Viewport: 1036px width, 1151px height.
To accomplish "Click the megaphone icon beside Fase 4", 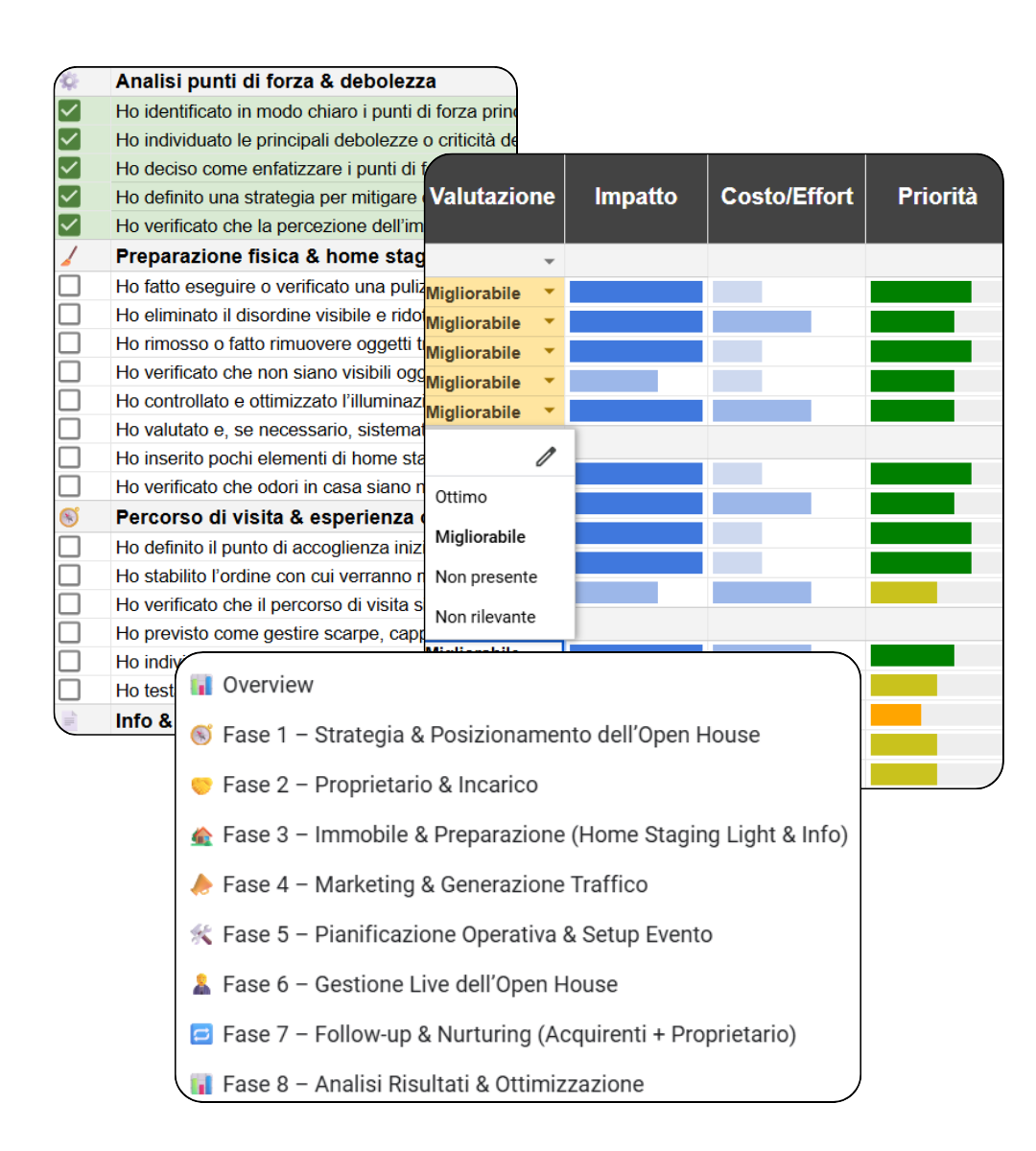I will coord(201,885).
